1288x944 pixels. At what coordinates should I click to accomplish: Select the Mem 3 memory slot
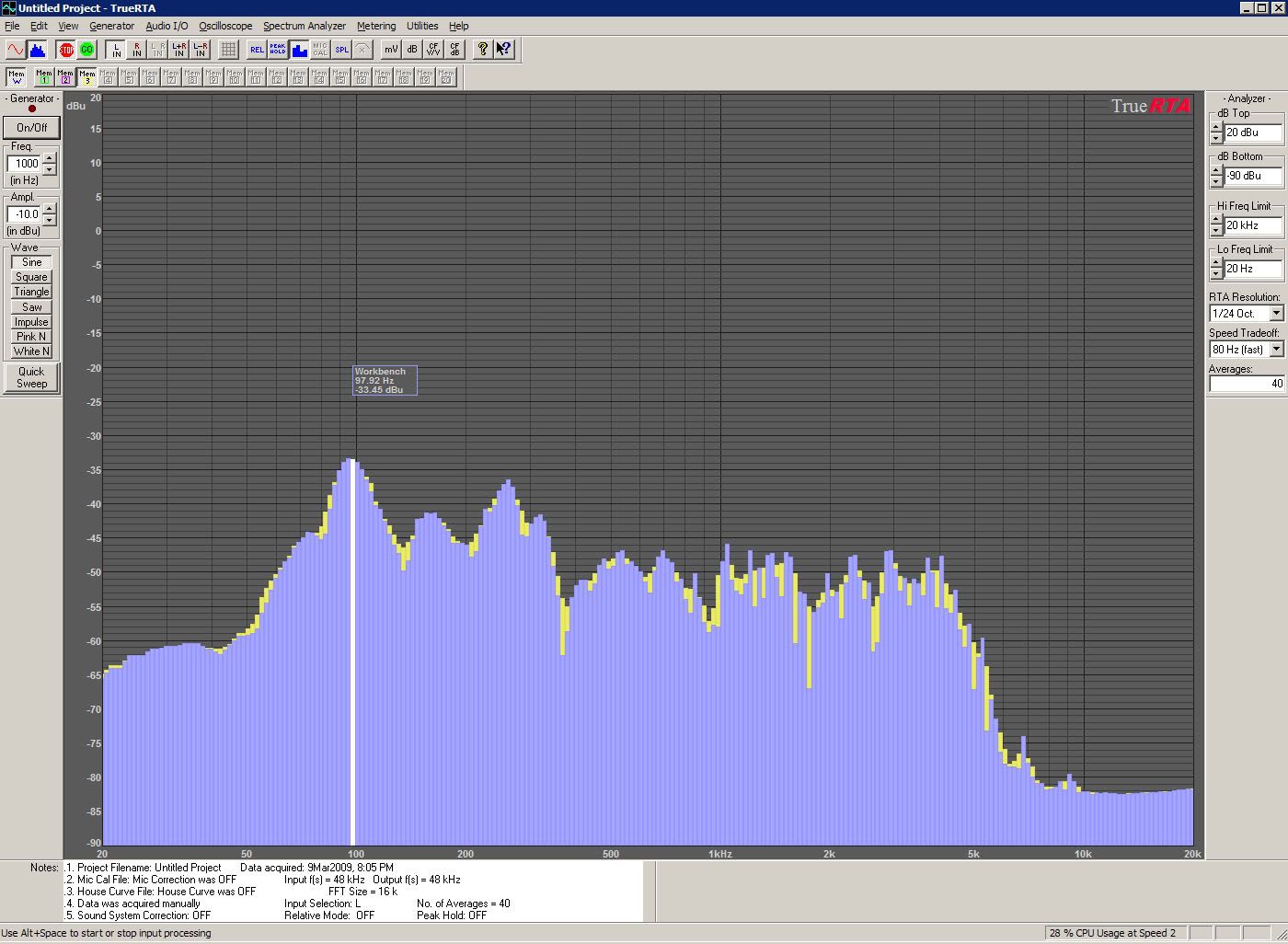[x=86, y=77]
